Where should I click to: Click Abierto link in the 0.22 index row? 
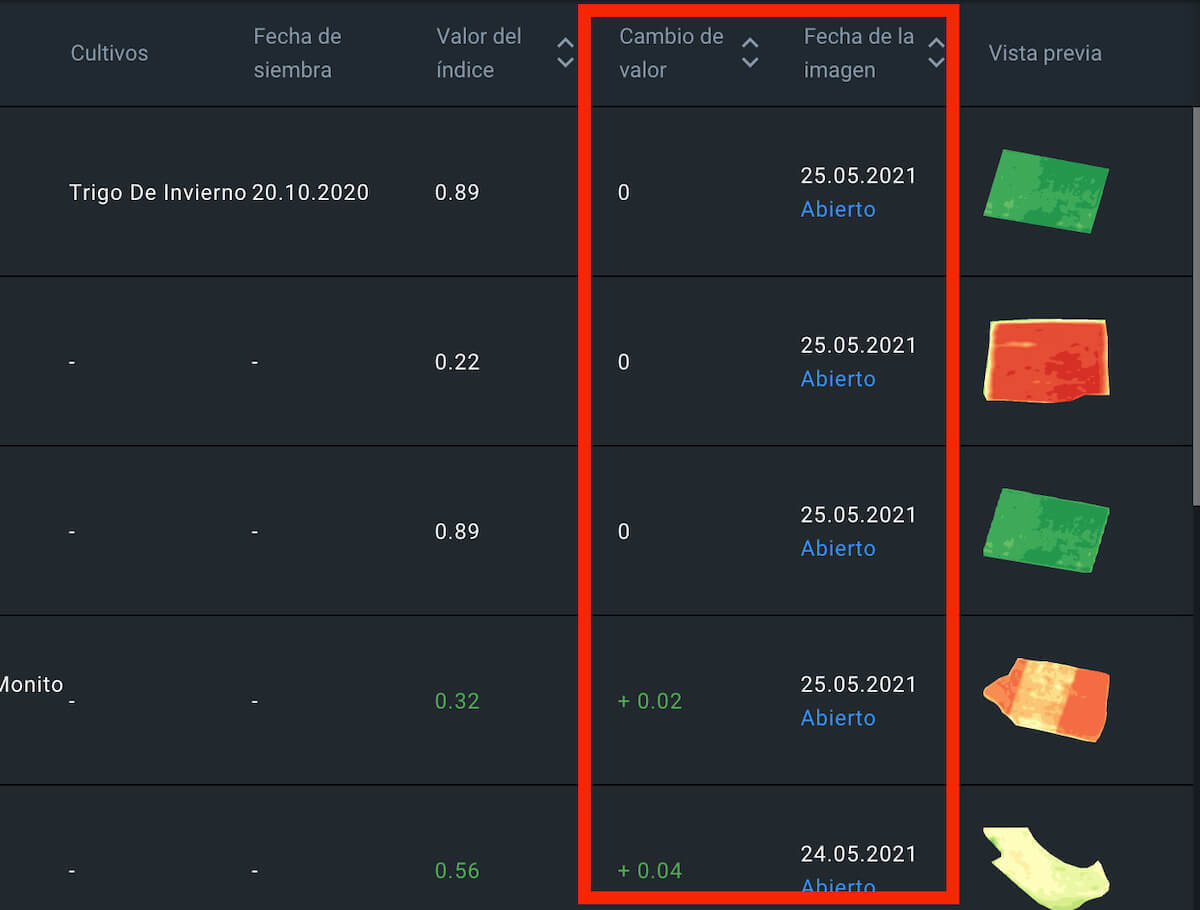pos(838,379)
